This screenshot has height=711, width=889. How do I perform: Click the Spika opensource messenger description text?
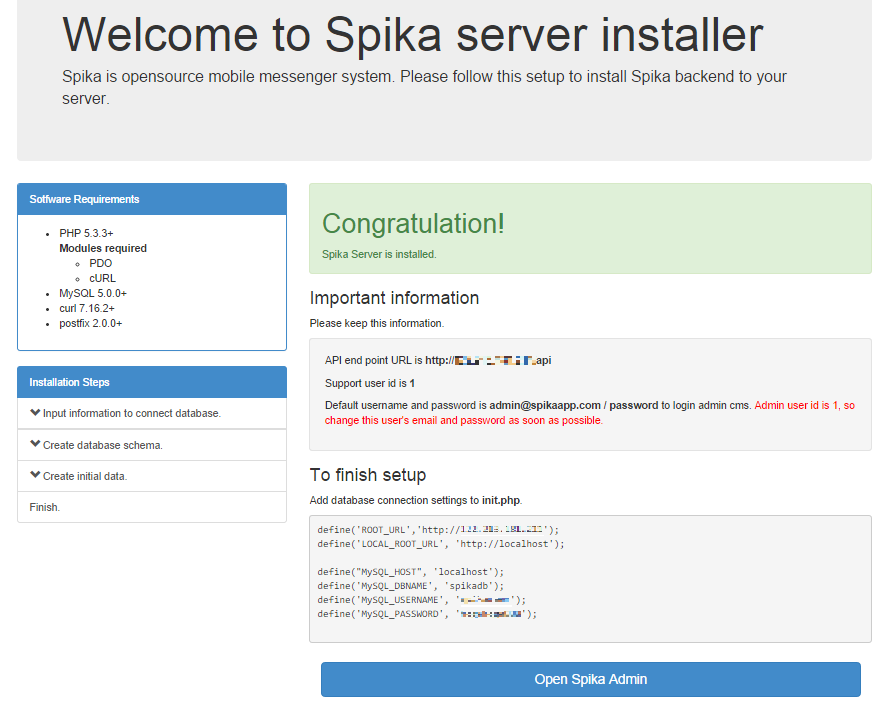tap(424, 87)
